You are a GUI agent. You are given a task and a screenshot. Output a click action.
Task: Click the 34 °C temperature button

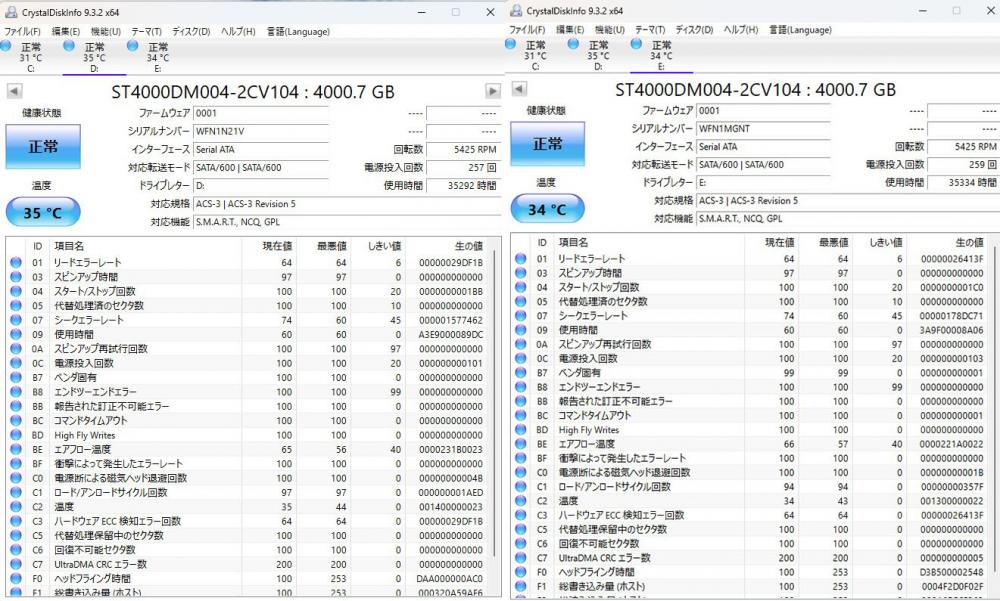point(547,209)
